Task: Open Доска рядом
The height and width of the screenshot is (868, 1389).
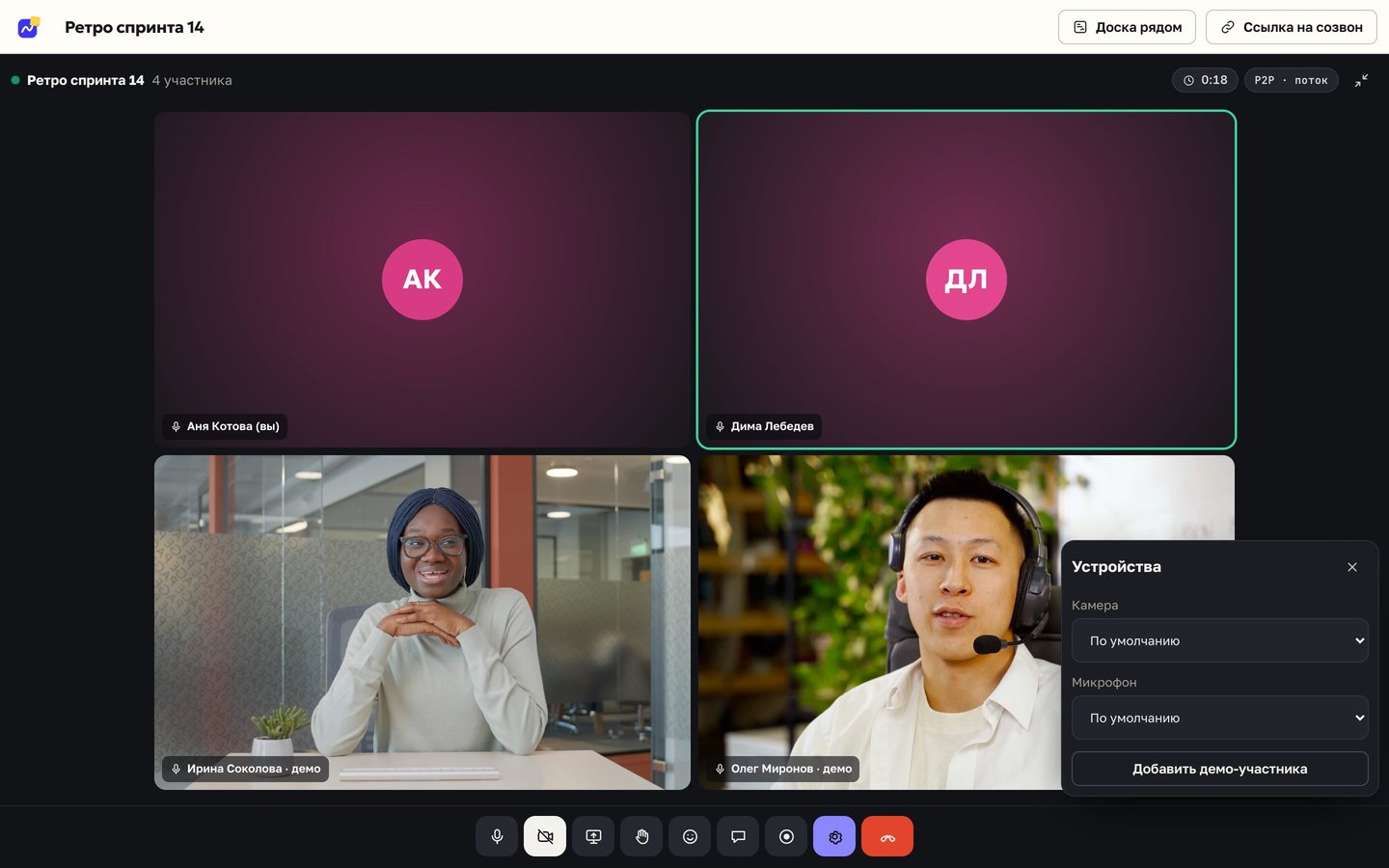Action: tap(1127, 27)
